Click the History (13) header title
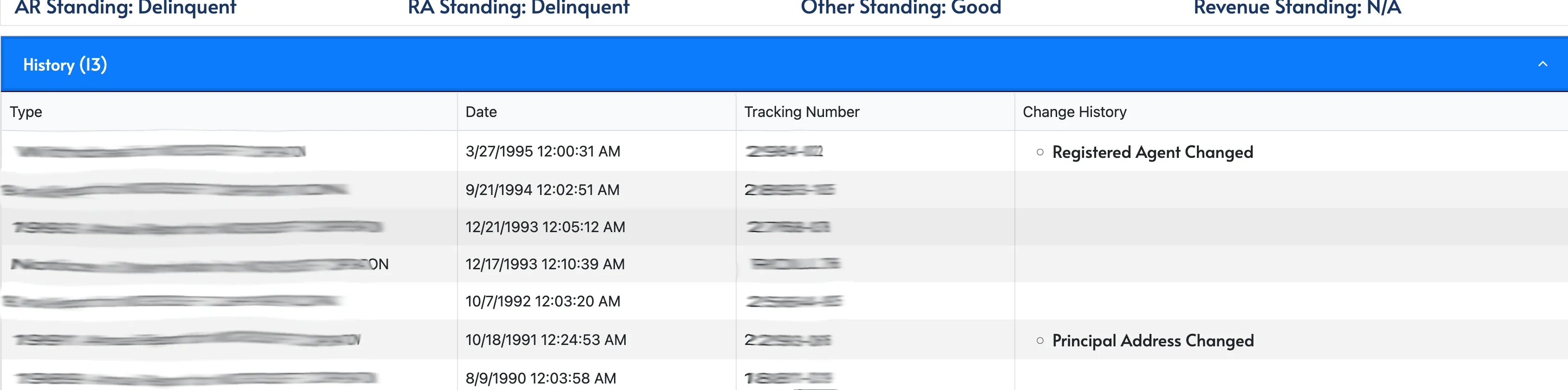The image size is (1568, 390). 65,65
